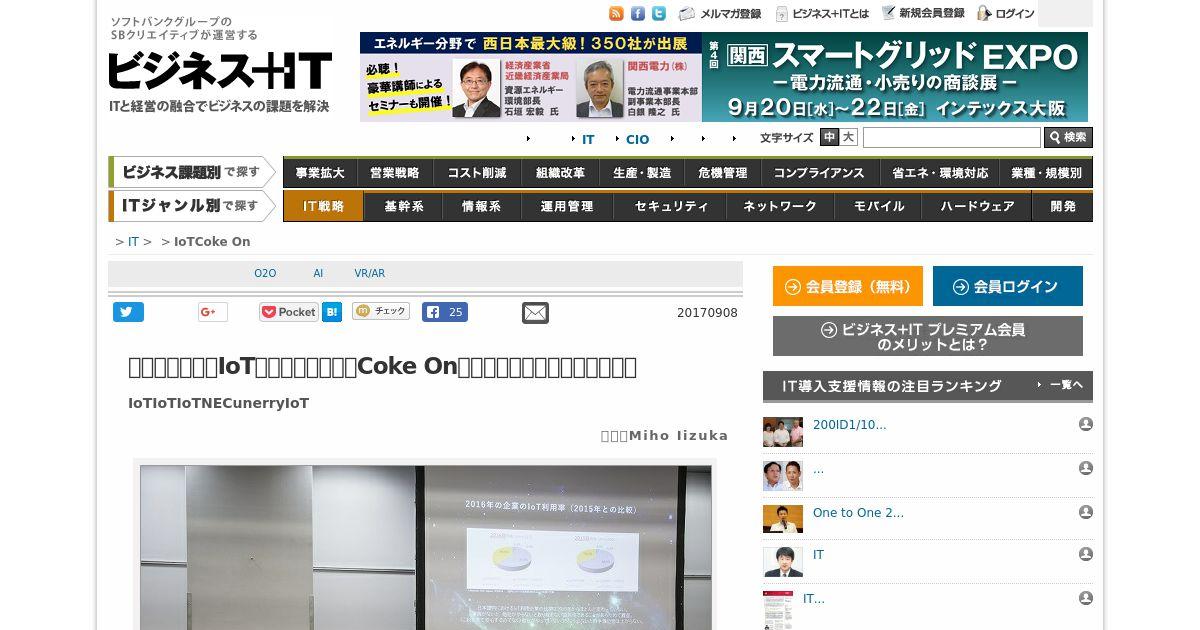Open 組織改革 menu item
The width and height of the screenshot is (1200, 630).
click(560, 173)
